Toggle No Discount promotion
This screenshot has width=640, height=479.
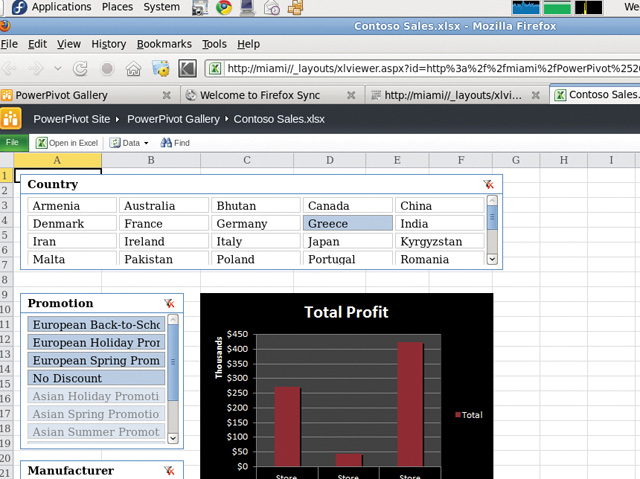(x=96, y=378)
